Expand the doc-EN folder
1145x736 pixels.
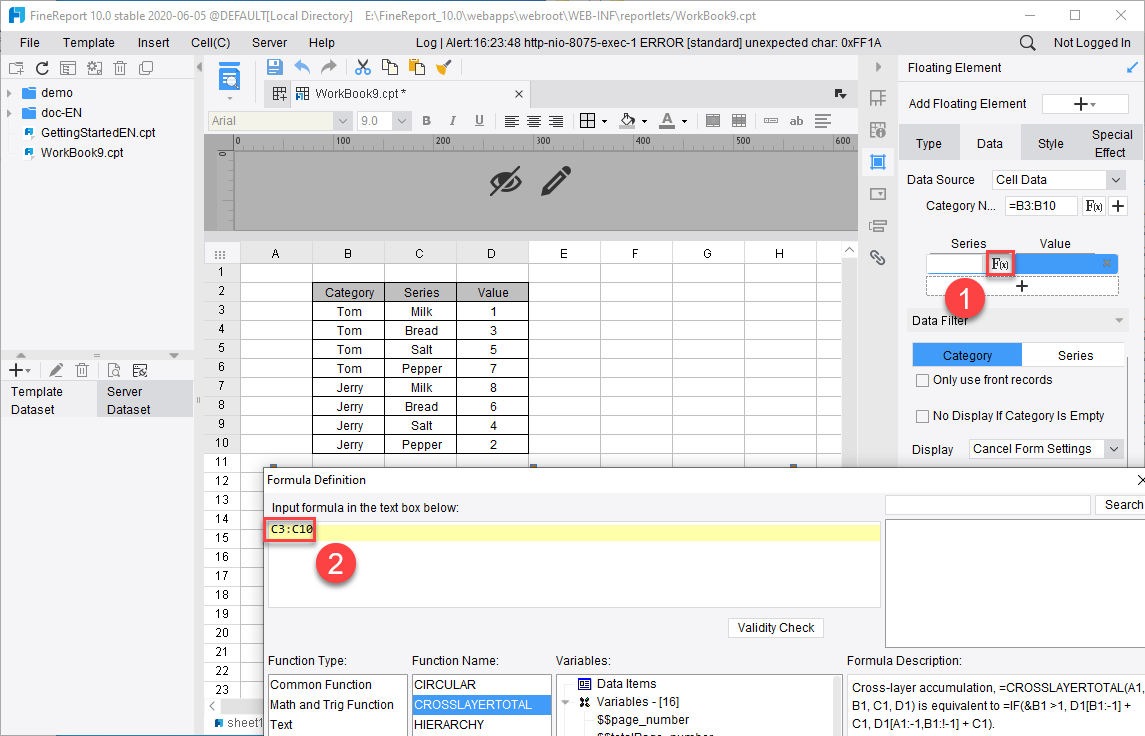point(9,113)
